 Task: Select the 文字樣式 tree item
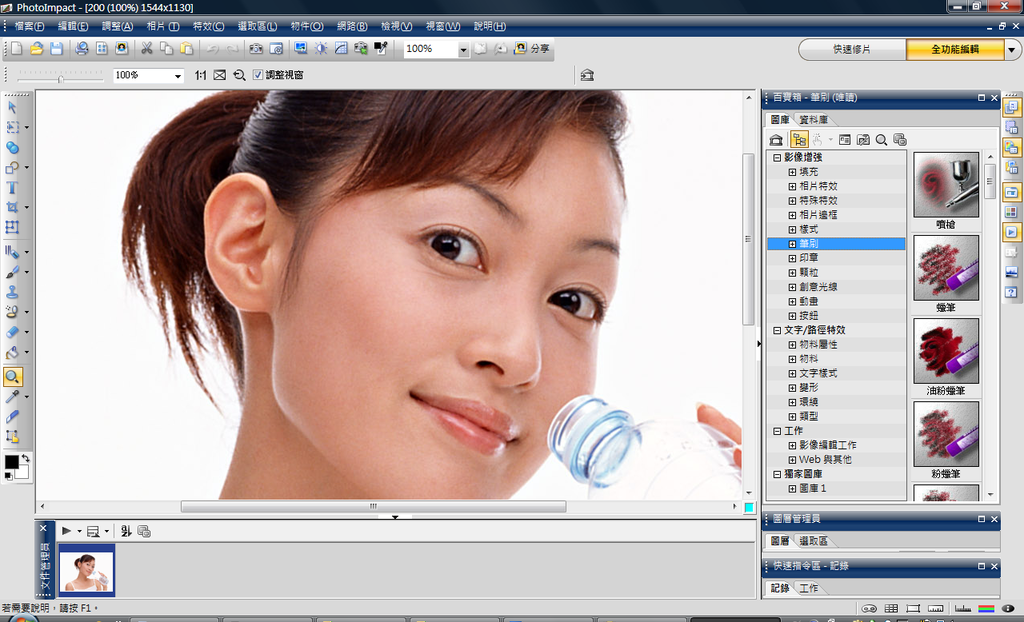[818, 373]
